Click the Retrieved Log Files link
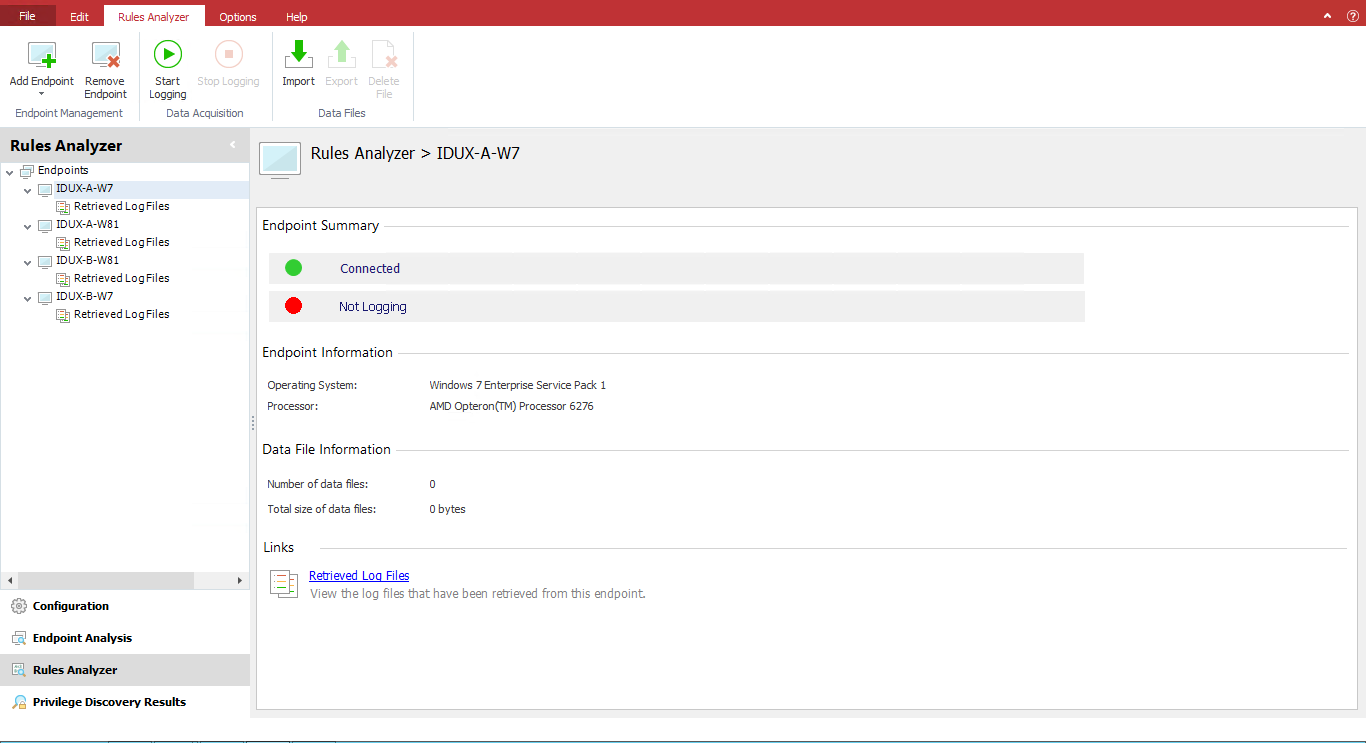Screen dimensions: 1366x743 (359, 576)
